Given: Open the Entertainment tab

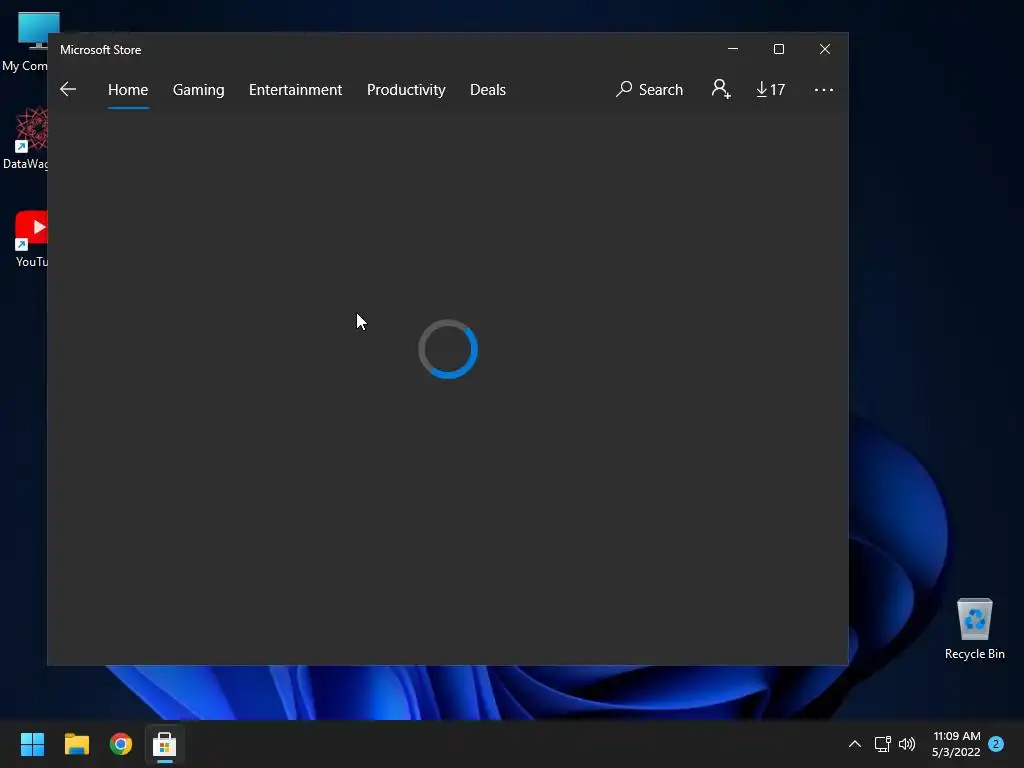Looking at the screenshot, I should 295,89.
